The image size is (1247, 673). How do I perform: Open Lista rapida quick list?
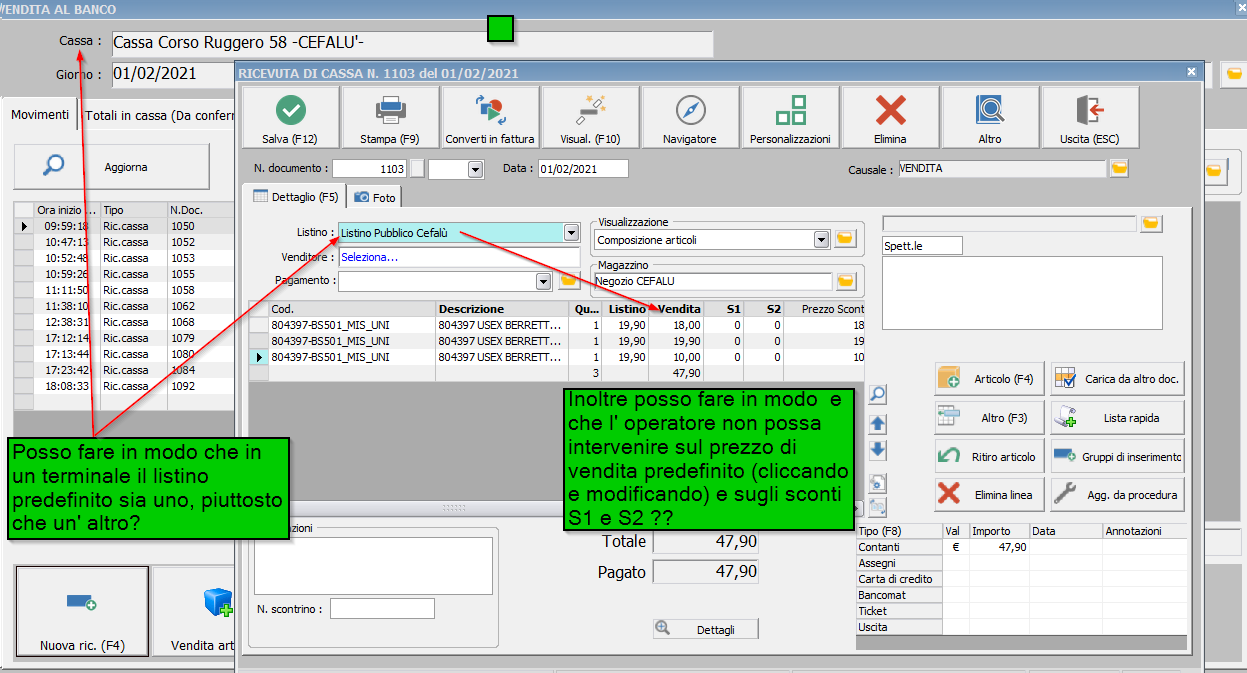coord(1118,417)
